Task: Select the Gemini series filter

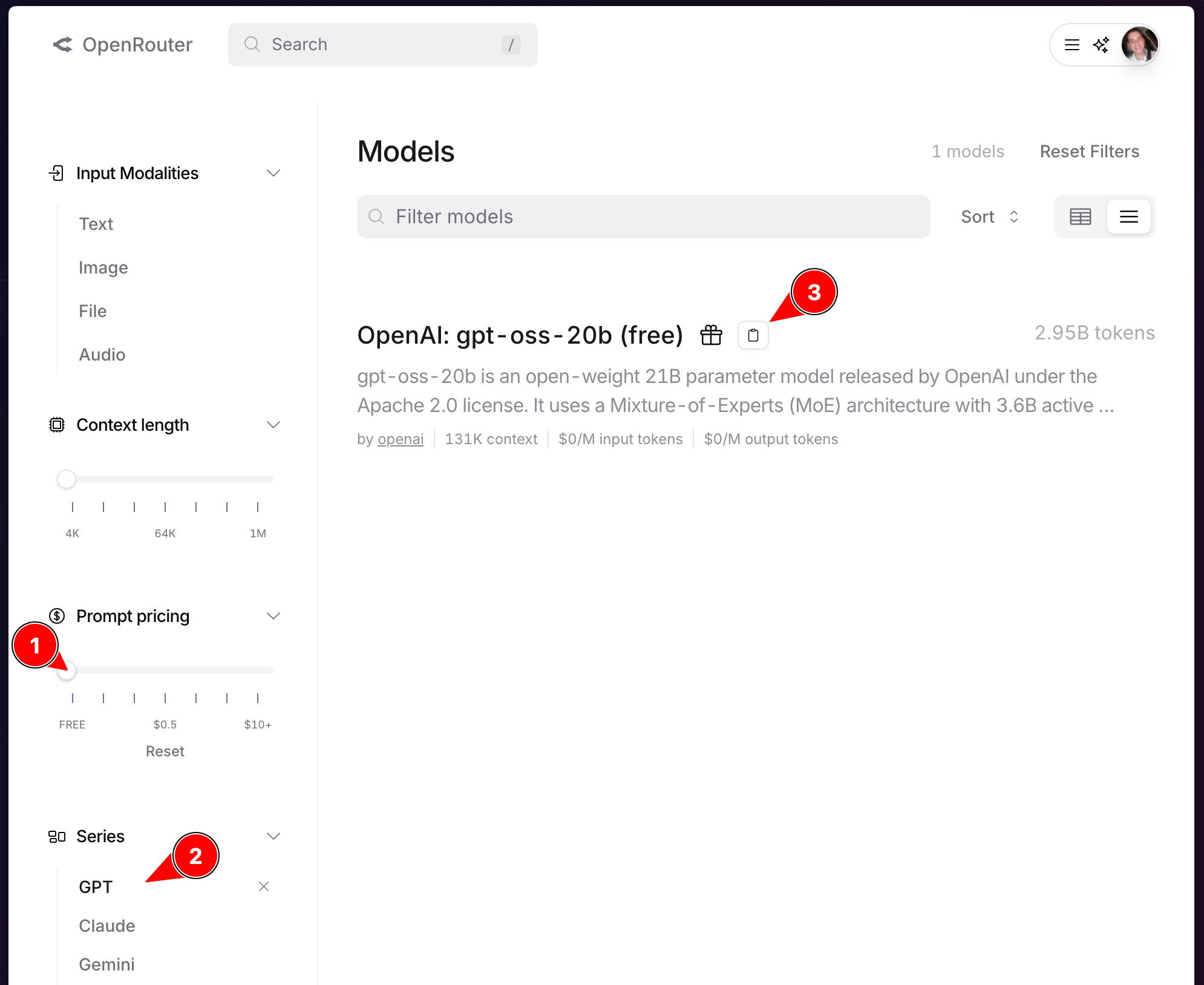Action: (x=107, y=964)
